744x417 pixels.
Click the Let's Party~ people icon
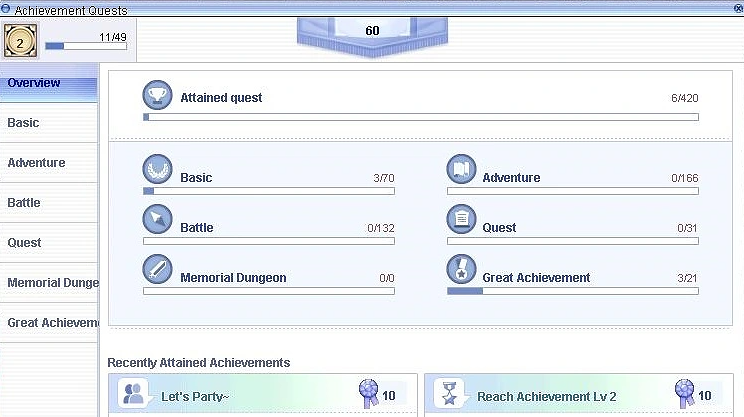click(134, 394)
